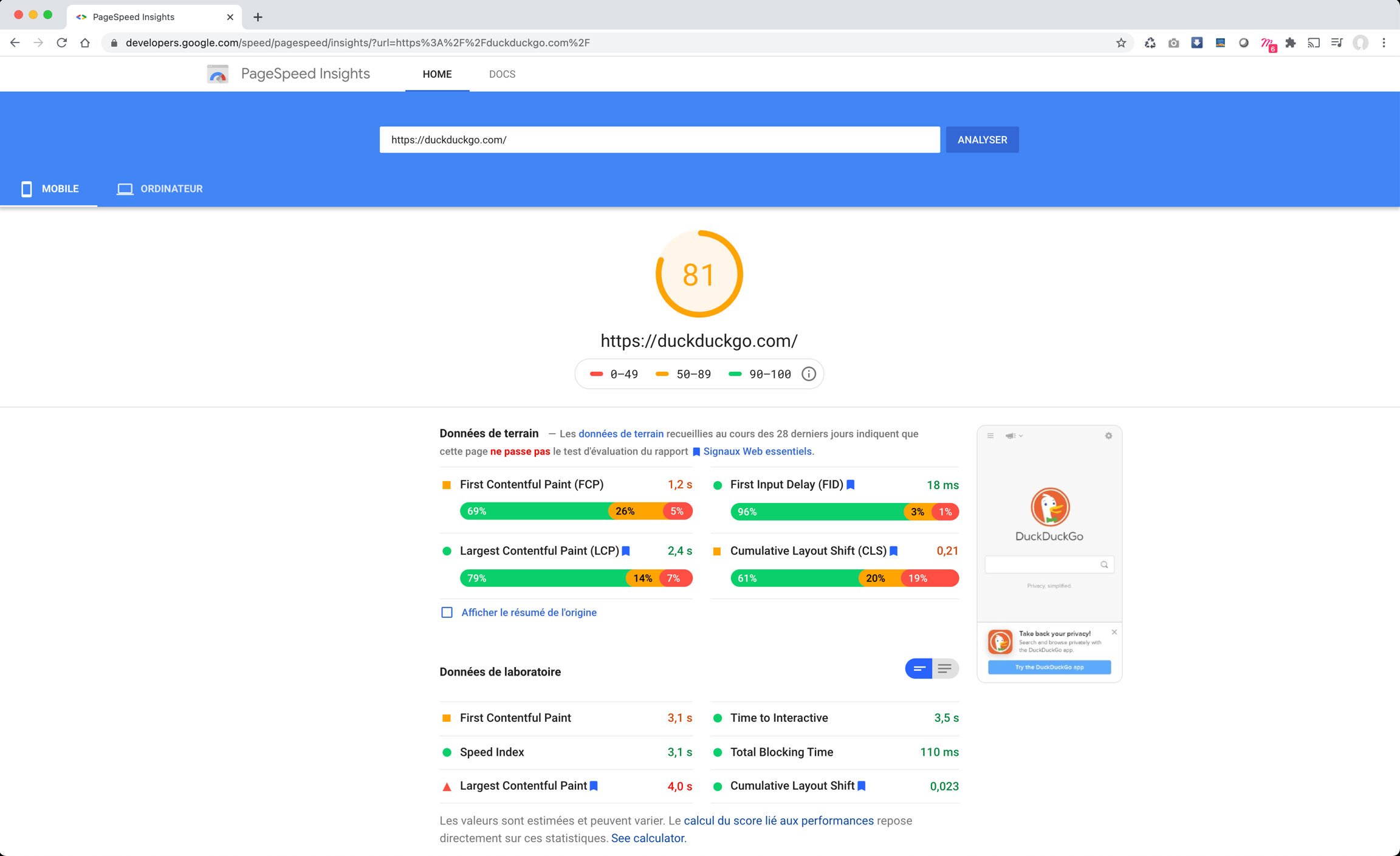Switch lab data to compact view

click(919, 669)
